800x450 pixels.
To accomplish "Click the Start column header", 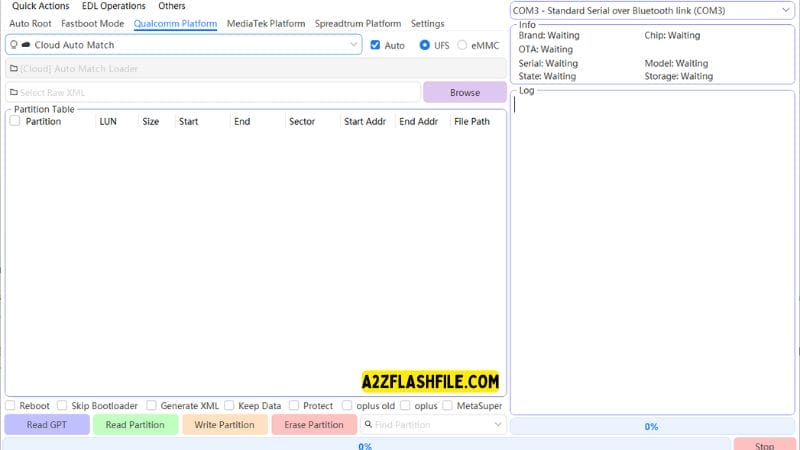I will 188,121.
